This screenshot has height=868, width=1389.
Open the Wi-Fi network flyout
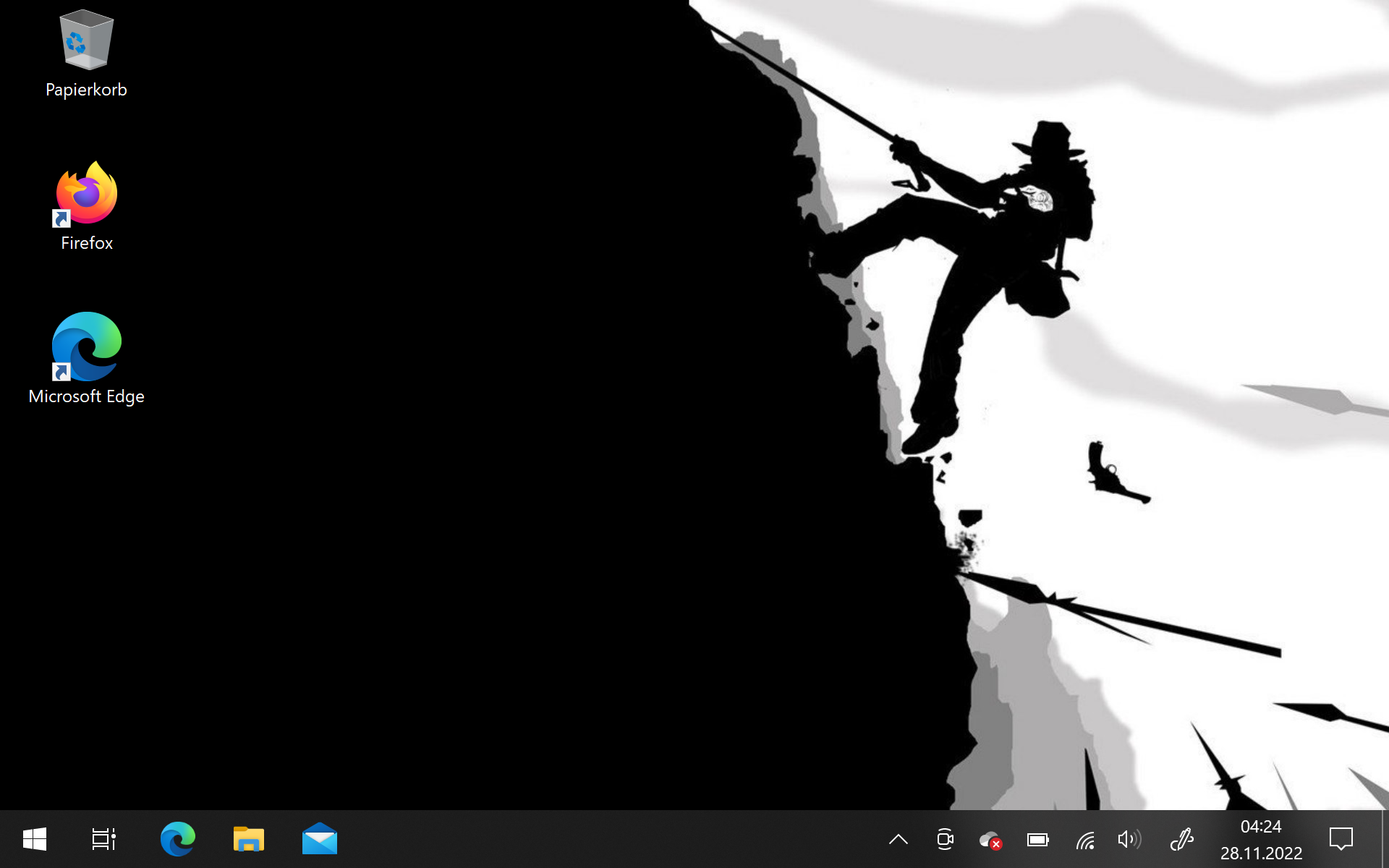click(x=1084, y=840)
